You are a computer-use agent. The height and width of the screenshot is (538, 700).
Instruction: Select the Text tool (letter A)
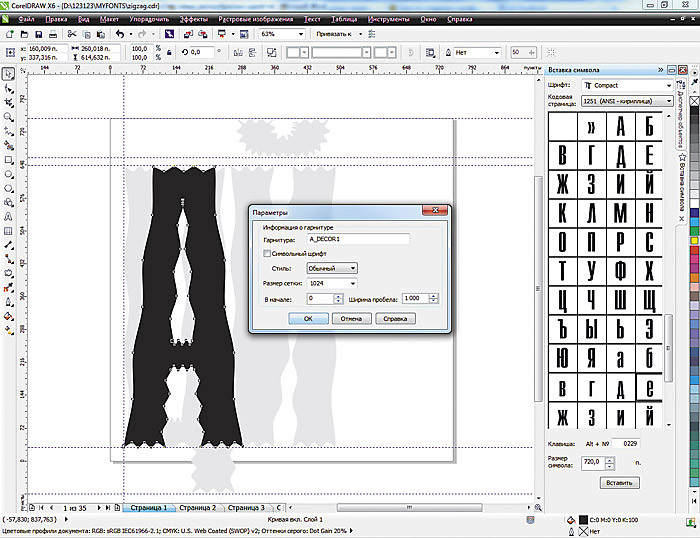pyautogui.click(x=8, y=215)
